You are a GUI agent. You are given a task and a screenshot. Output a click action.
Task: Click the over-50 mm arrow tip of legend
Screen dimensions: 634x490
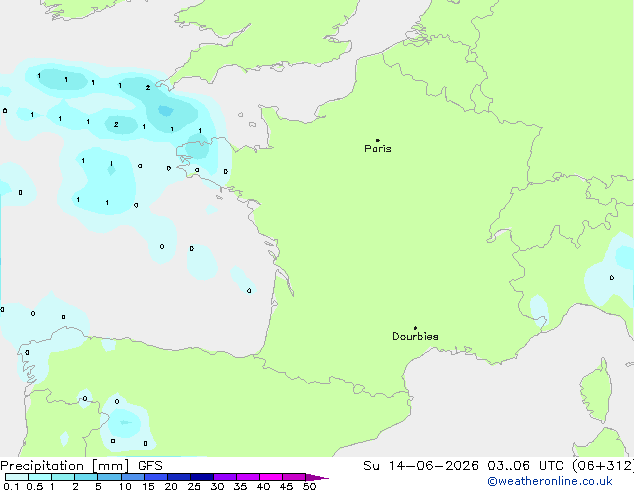pyautogui.click(x=317, y=477)
